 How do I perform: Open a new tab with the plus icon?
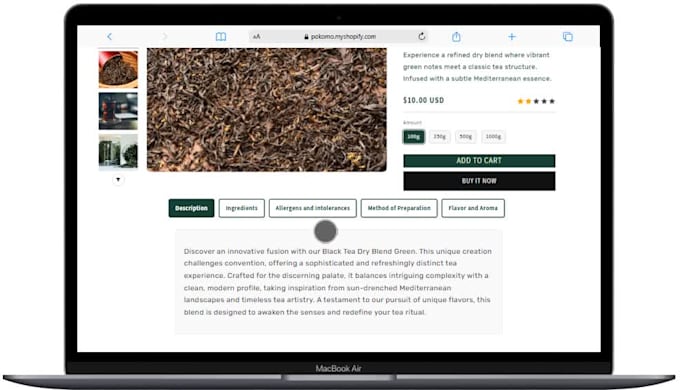pyautogui.click(x=512, y=37)
